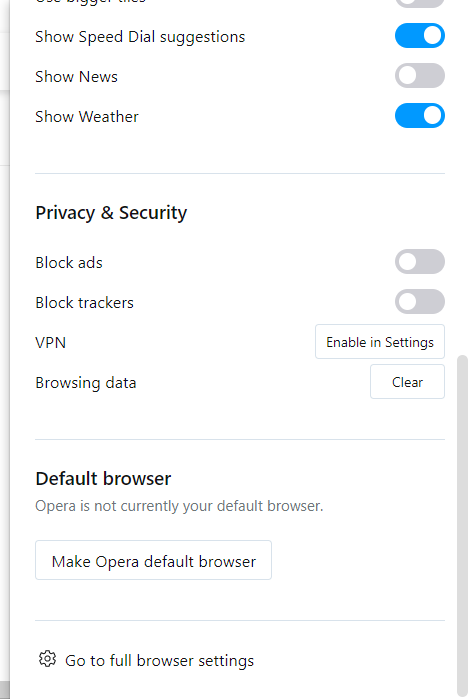The height and width of the screenshot is (699, 470).
Task: Click the Default browser heading
Action: [x=103, y=479]
